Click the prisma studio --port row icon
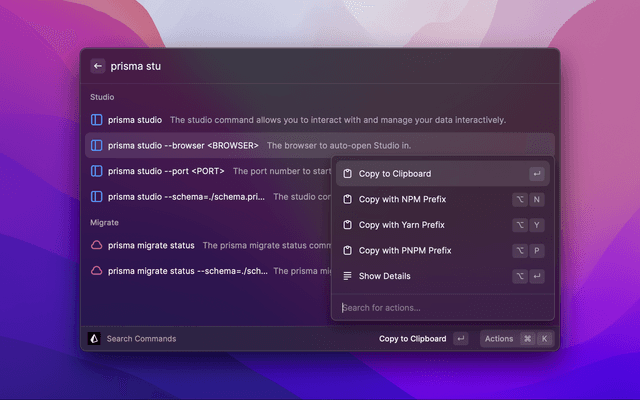The height and width of the screenshot is (400, 640). 97,170
